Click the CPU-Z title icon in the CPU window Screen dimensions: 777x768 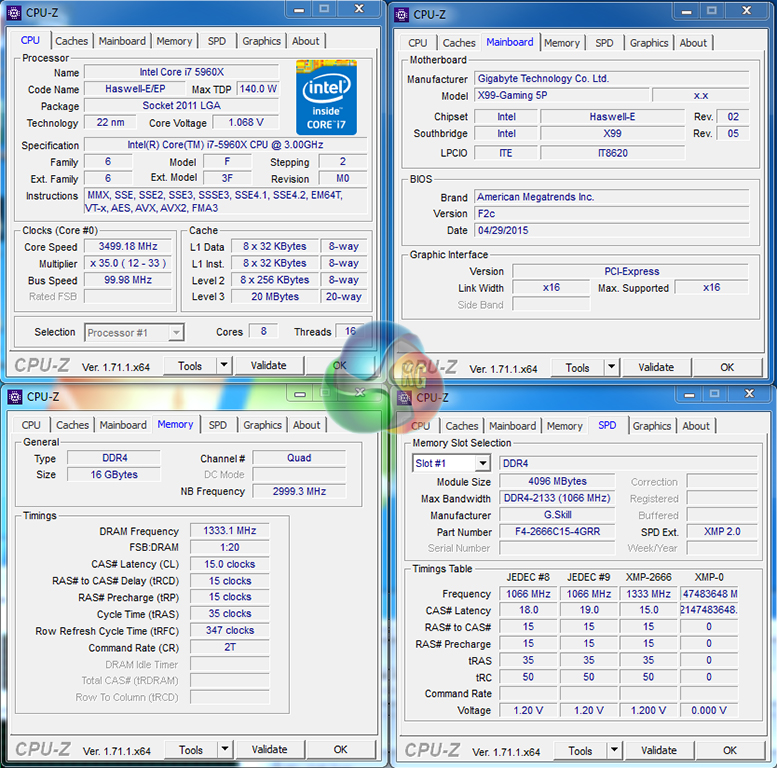14,13
